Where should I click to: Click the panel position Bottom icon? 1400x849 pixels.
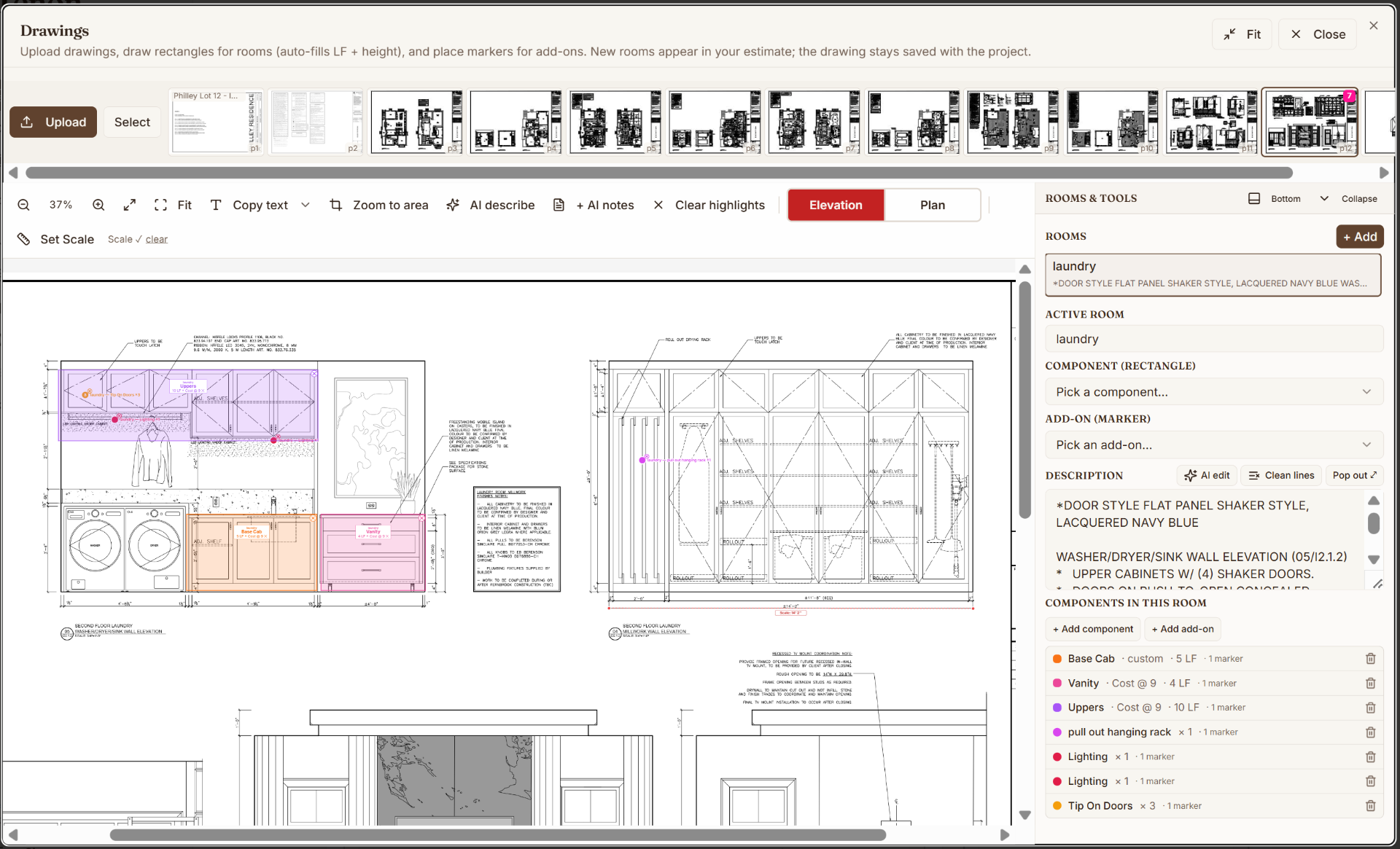click(1254, 199)
